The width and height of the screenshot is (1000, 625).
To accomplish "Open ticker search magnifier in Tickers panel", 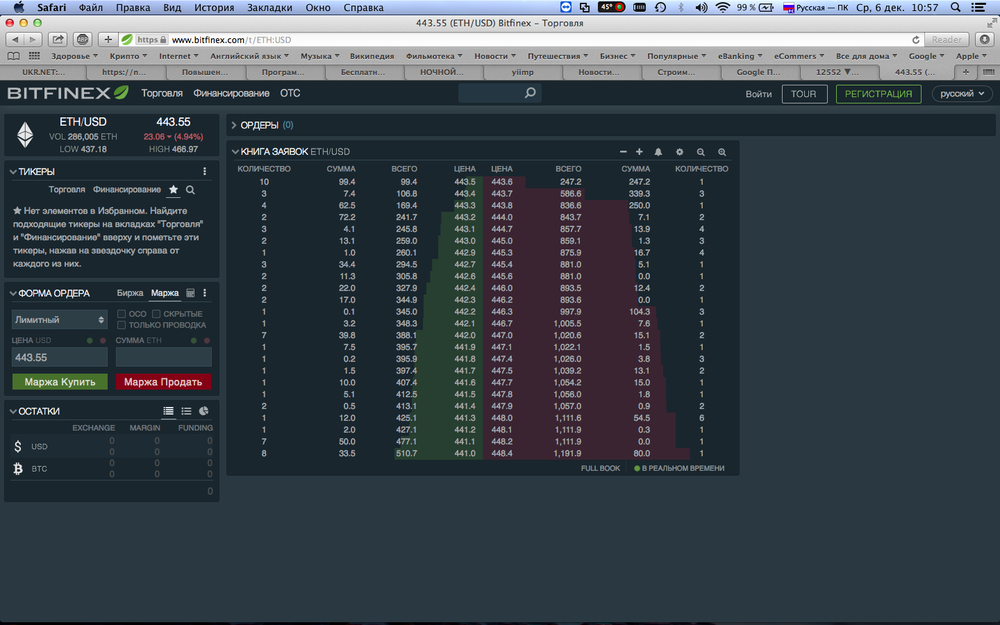I will click(x=190, y=189).
